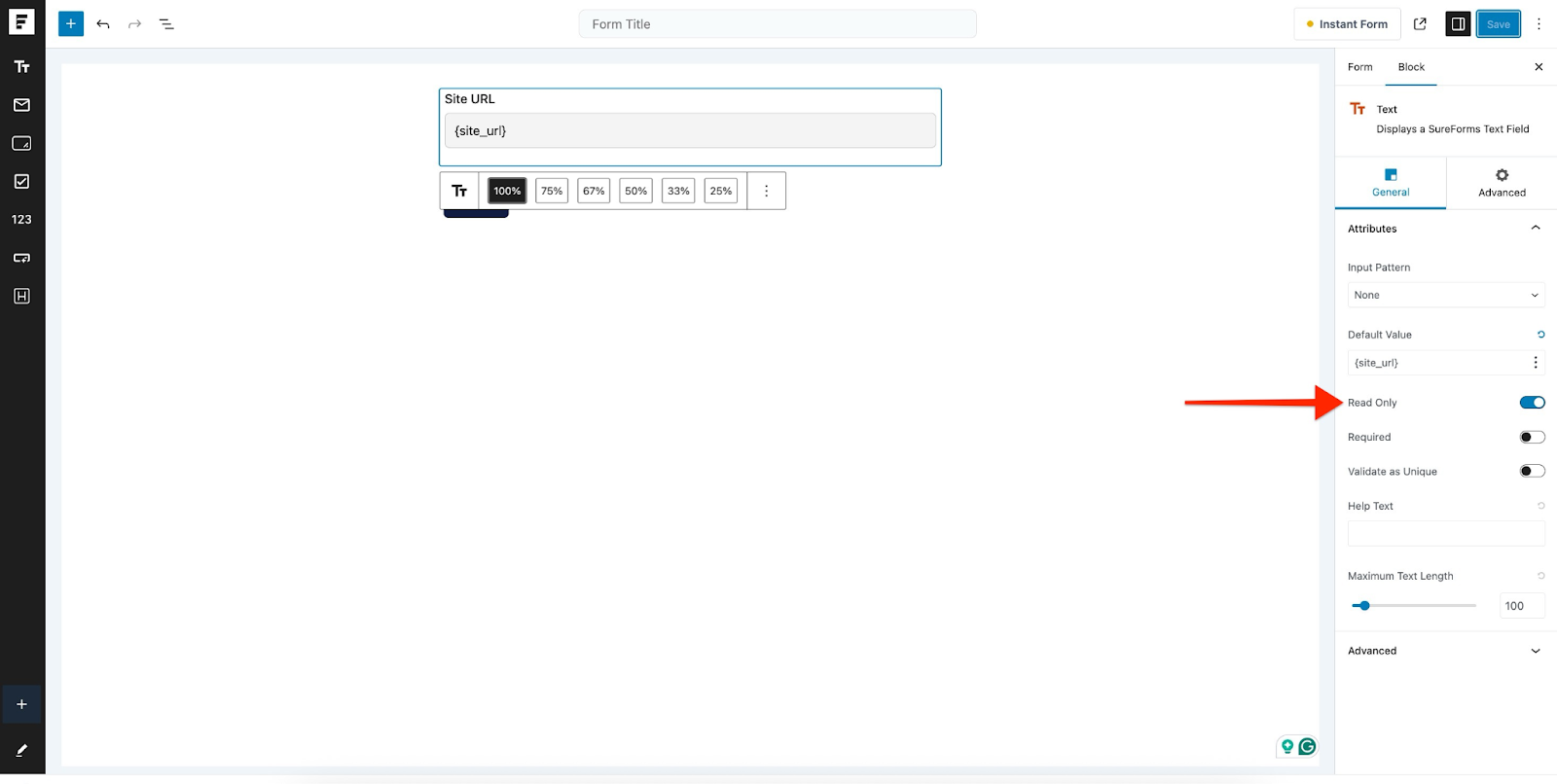This screenshot has height=784, width=1557.
Task: Click the Maximum Text Length slider
Action: pos(1414,606)
